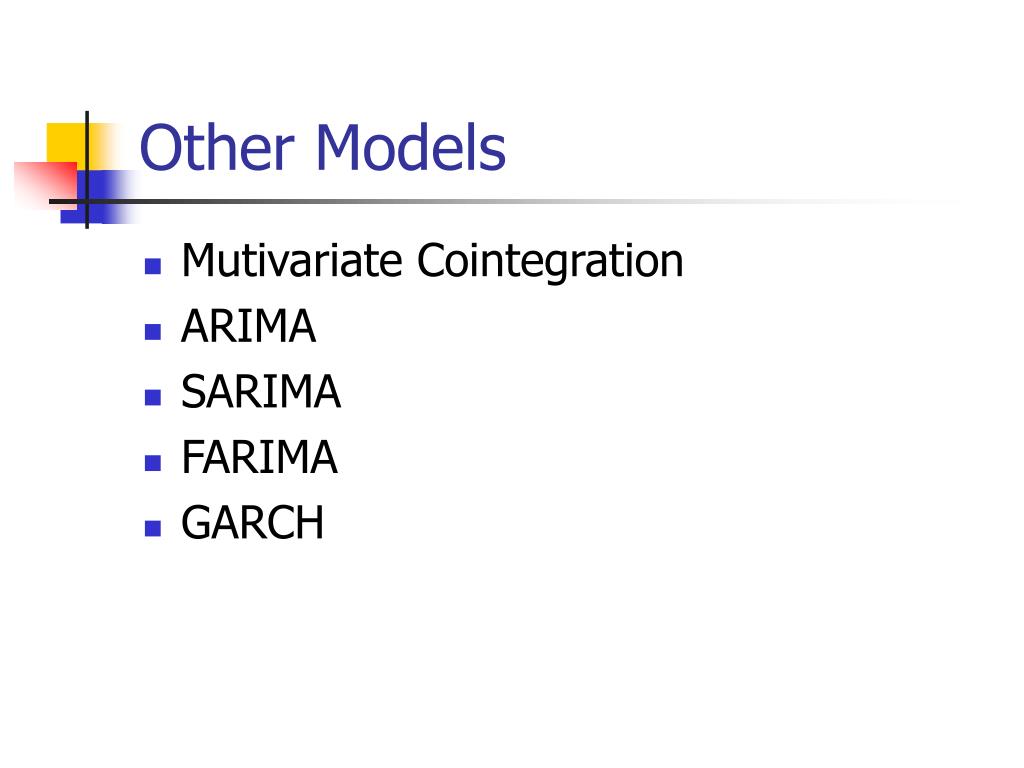This screenshot has width=1024, height=768.
Task: Select the word "Other" in the title
Action: [x=217, y=147]
